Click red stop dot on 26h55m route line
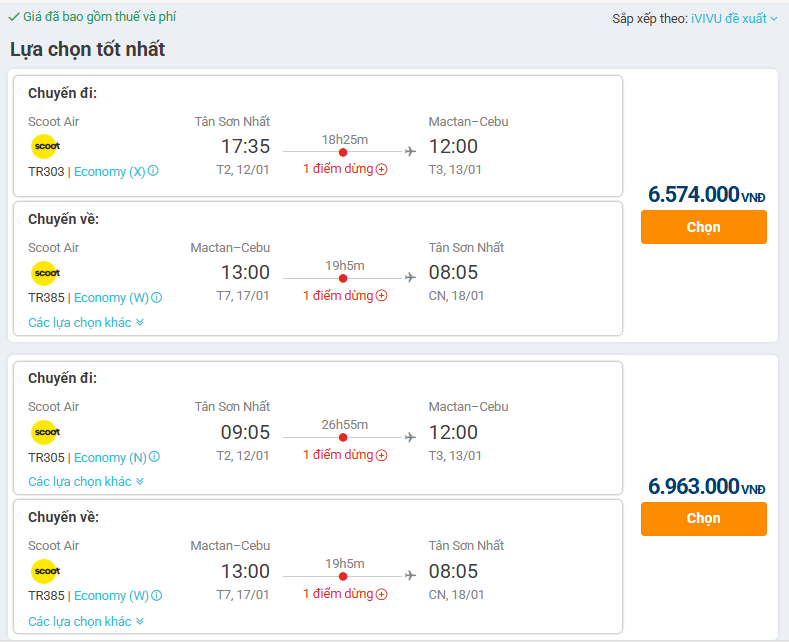The height and width of the screenshot is (642, 789). pyautogui.click(x=343, y=438)
